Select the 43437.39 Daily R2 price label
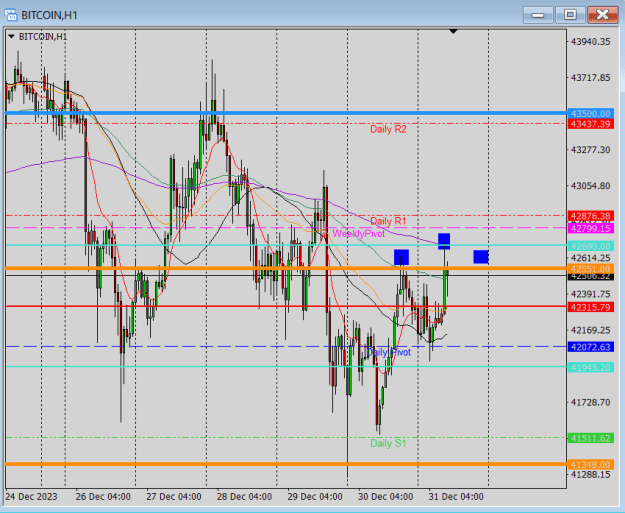Screen dimensions: 625x513 (590, 124)
